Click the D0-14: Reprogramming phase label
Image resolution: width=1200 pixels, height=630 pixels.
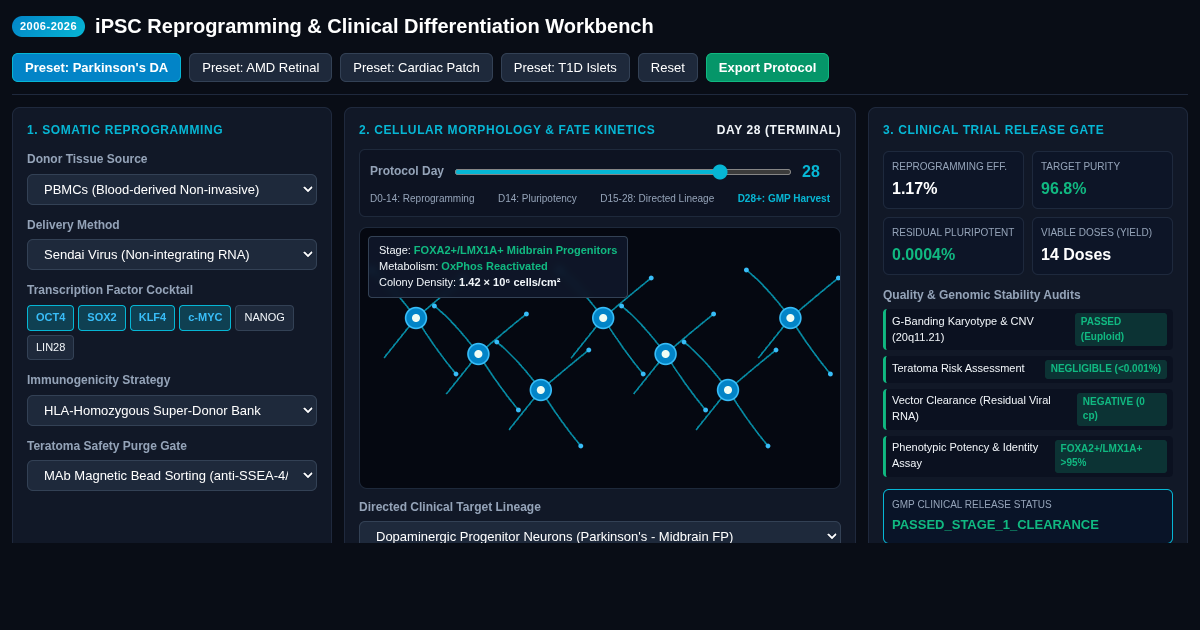click(x=422, y=199)
